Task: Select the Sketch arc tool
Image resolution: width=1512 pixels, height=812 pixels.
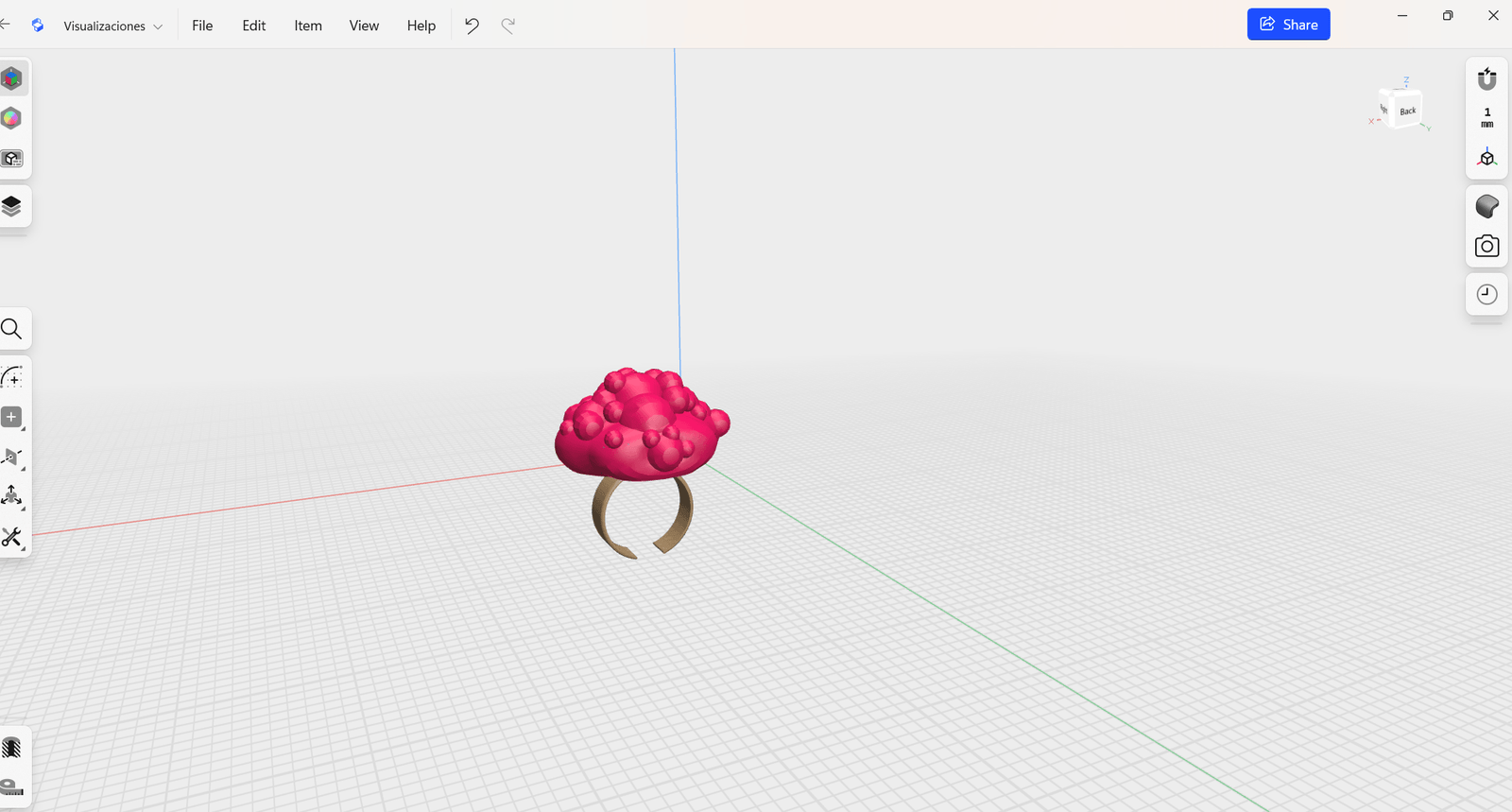Action: tap(11, 378)
